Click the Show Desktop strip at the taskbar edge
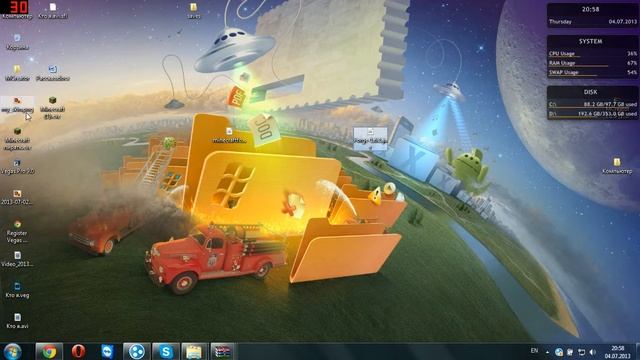The height and width of the screenshot is (360, 640). click(637, 352)
